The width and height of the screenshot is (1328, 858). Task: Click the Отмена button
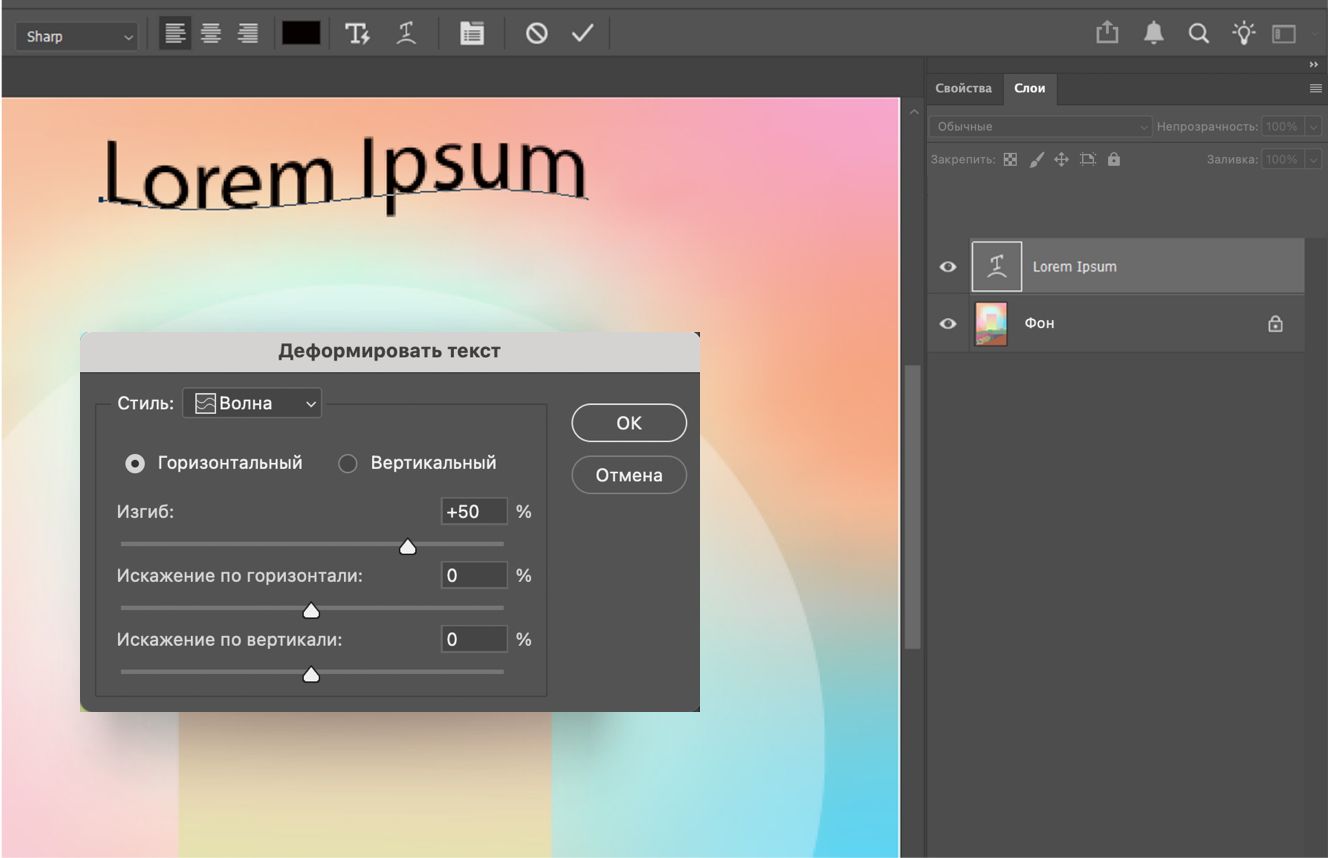[629, 475]
